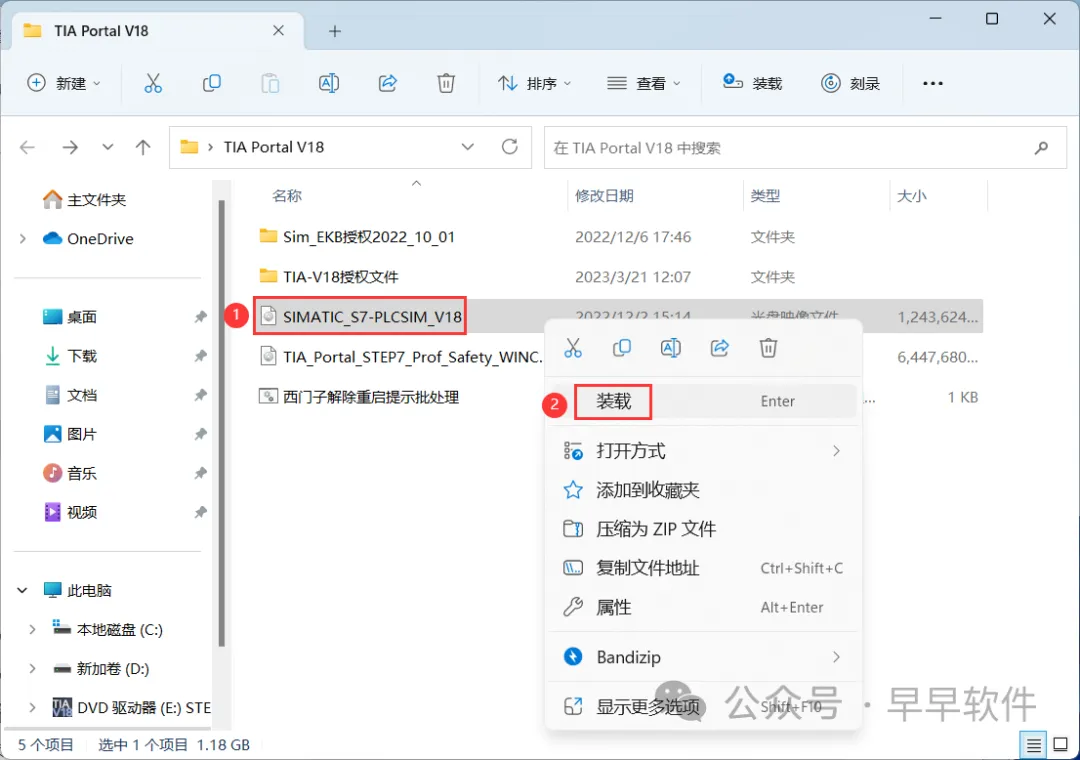Click Share icon in the context menu
The width and height of the screenshot is (1080, 760).
pos(720,348)
